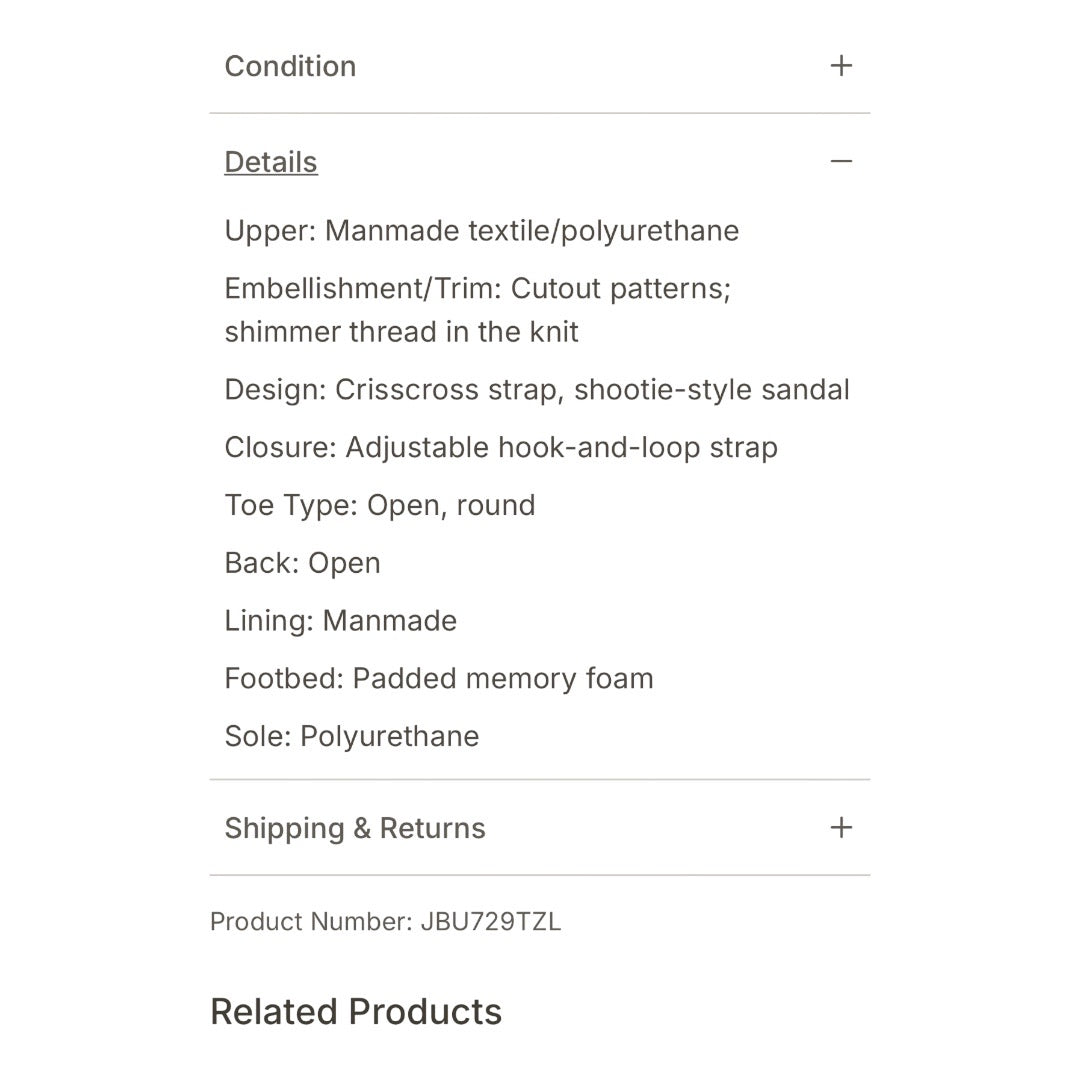Viewport: 1080px width, 1080px height.
Task: Click the Embellishment/Trim label
Action: click(363, 289)
